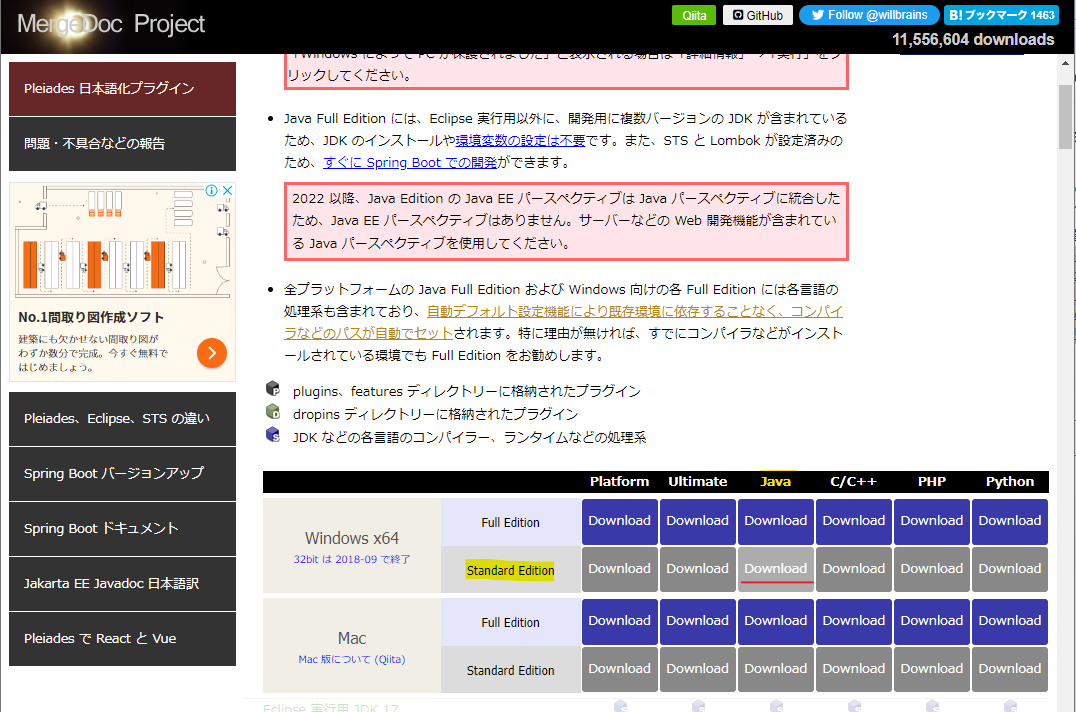Click the scrollbar up arrow
This screenshot has height=712, width=1076.
1065,62
